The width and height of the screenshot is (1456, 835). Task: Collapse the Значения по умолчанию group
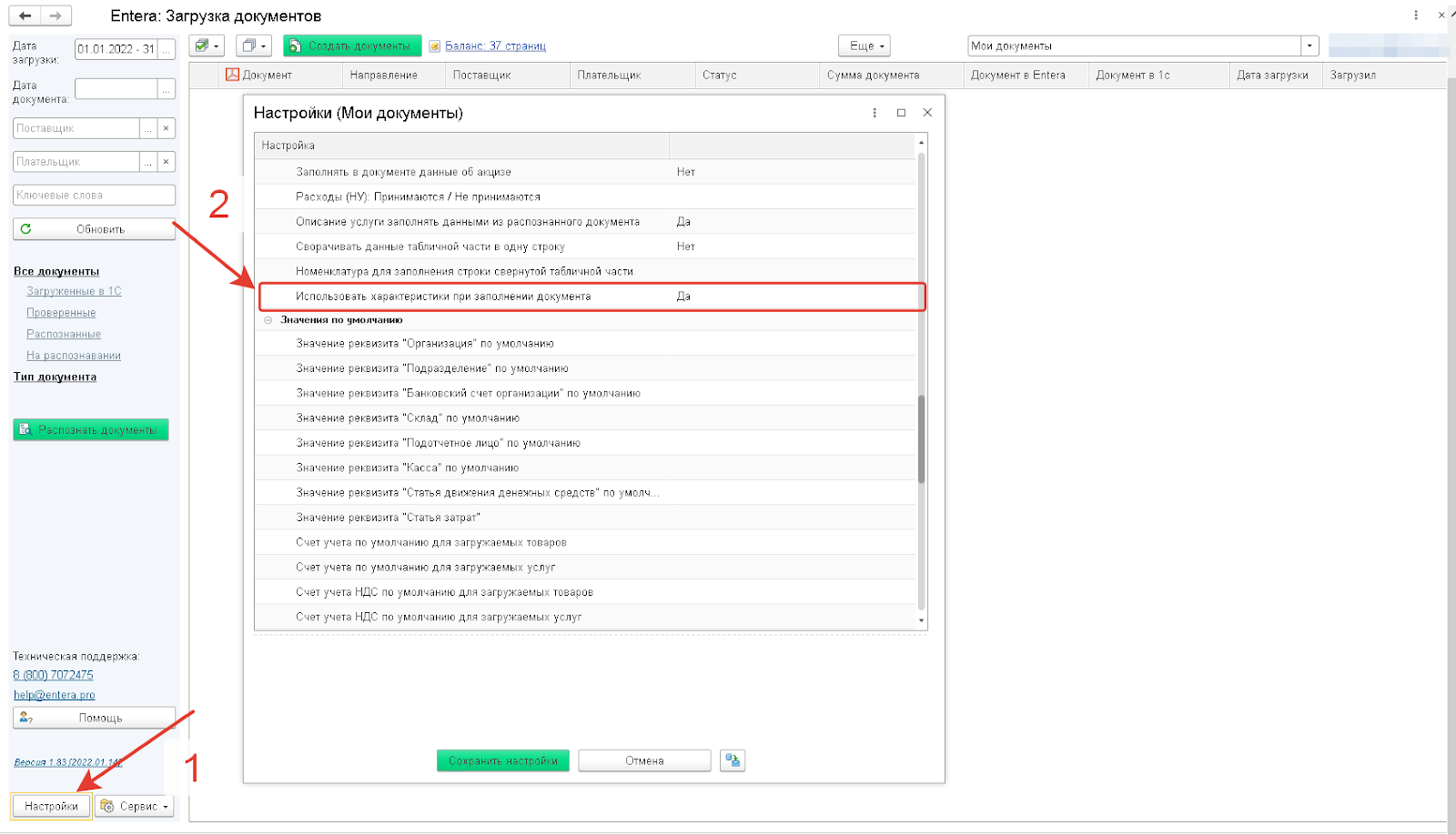click(x=268, y=320)
